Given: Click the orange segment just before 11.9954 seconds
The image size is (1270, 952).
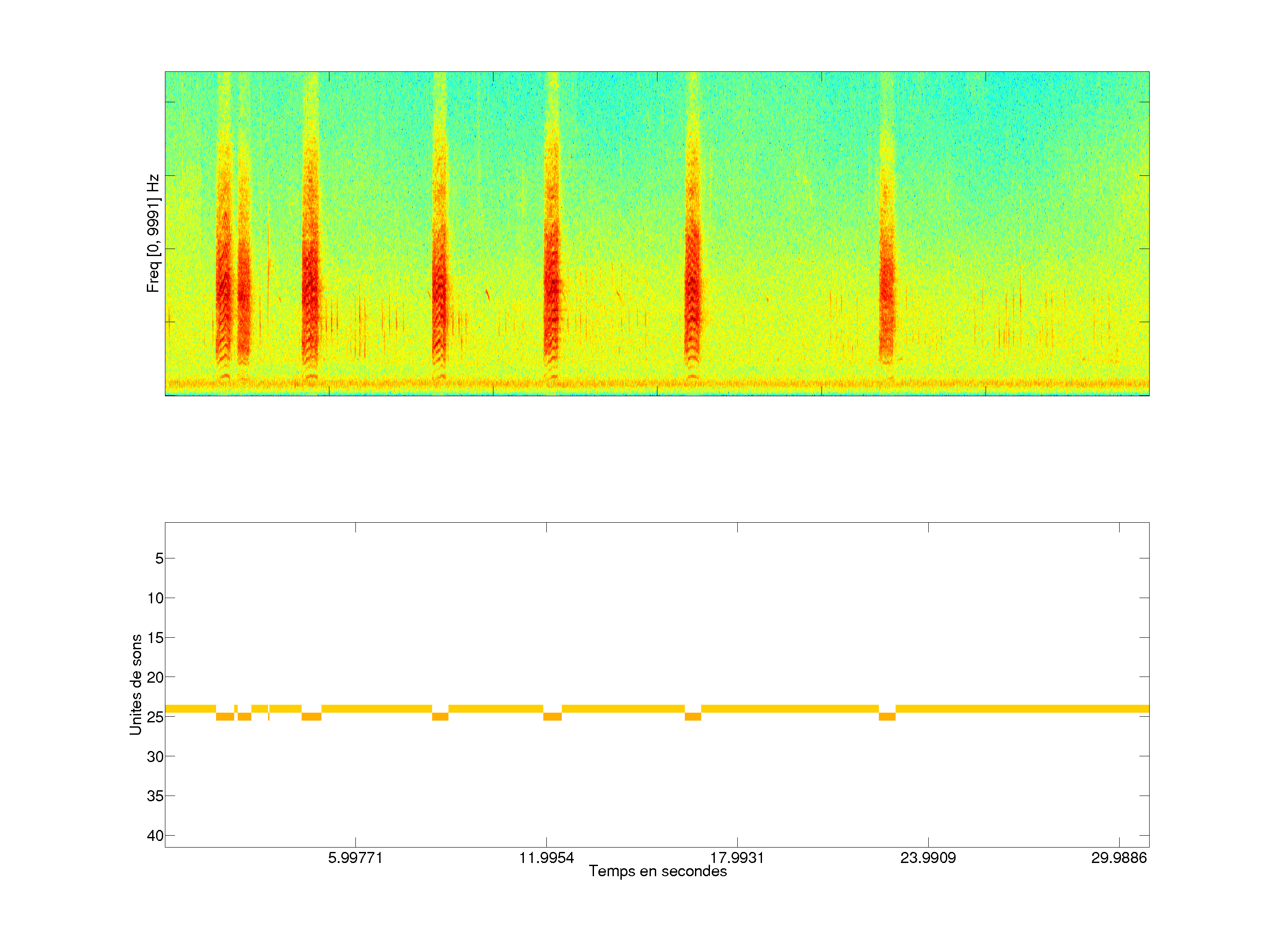Looking at the screenshot, I should coord(553,717).
